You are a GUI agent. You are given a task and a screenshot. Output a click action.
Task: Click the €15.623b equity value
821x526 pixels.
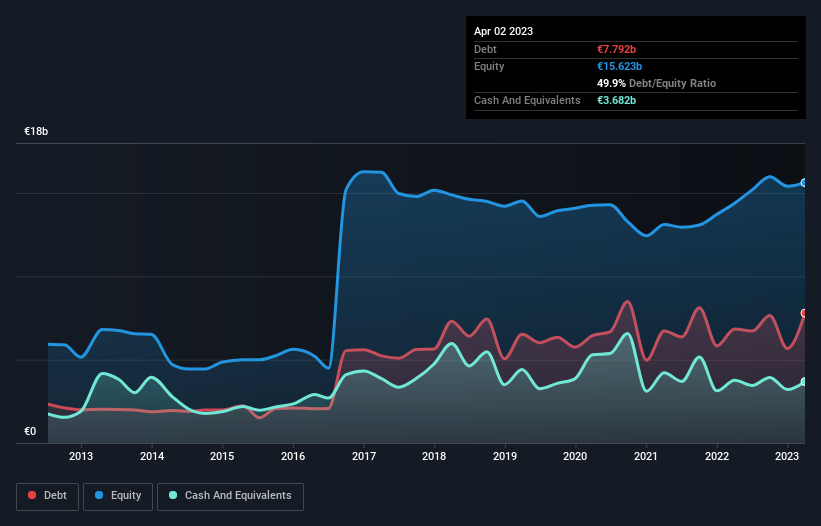(619, 66)
